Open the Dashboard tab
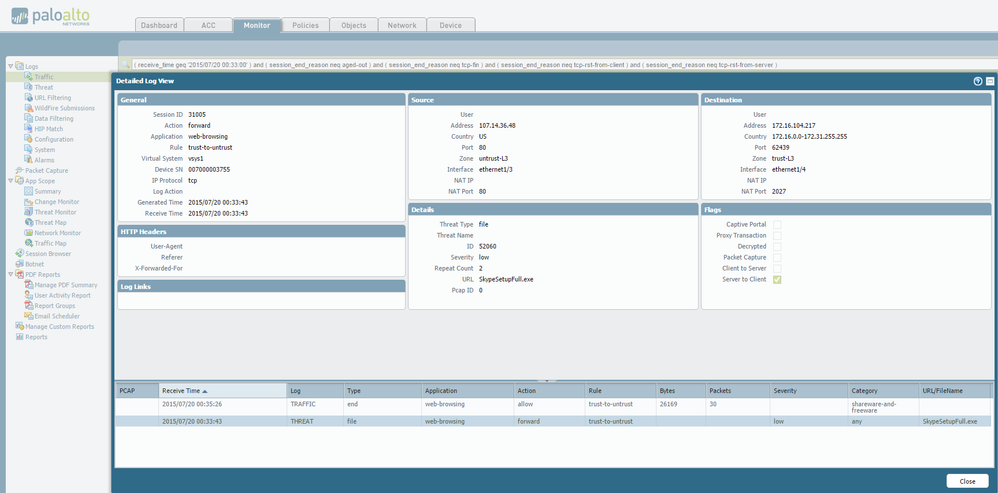998x493 pixels. pyautogui.click(x=159, y=25)
